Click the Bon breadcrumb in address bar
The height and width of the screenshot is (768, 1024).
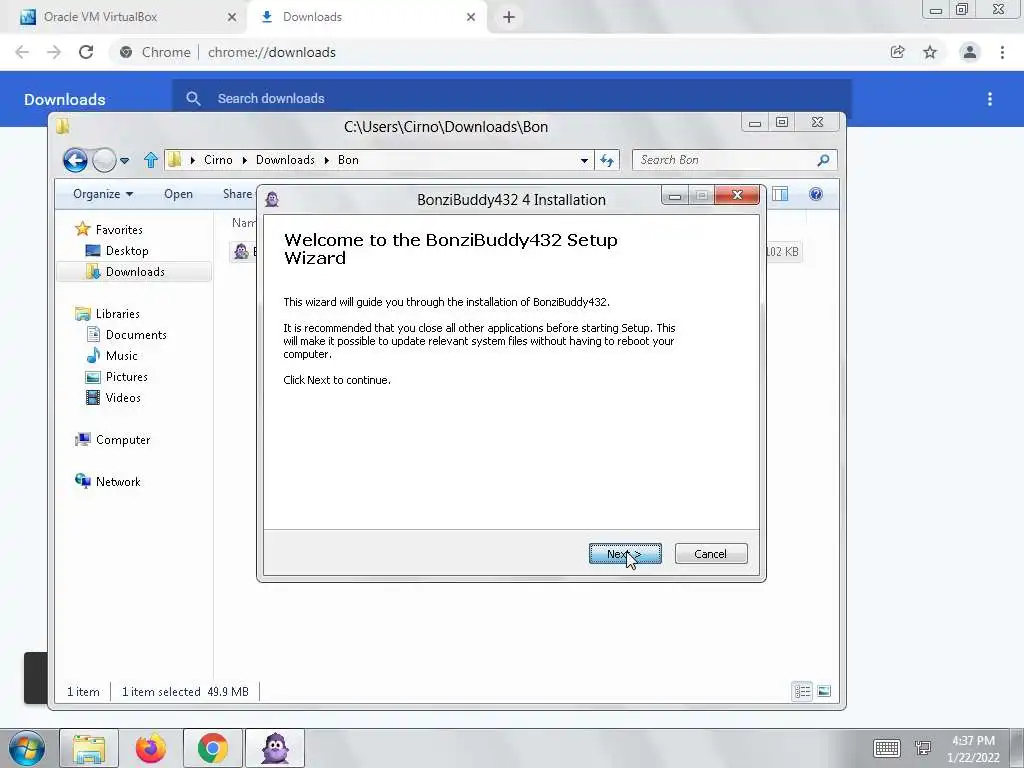[x=348, y=160]
